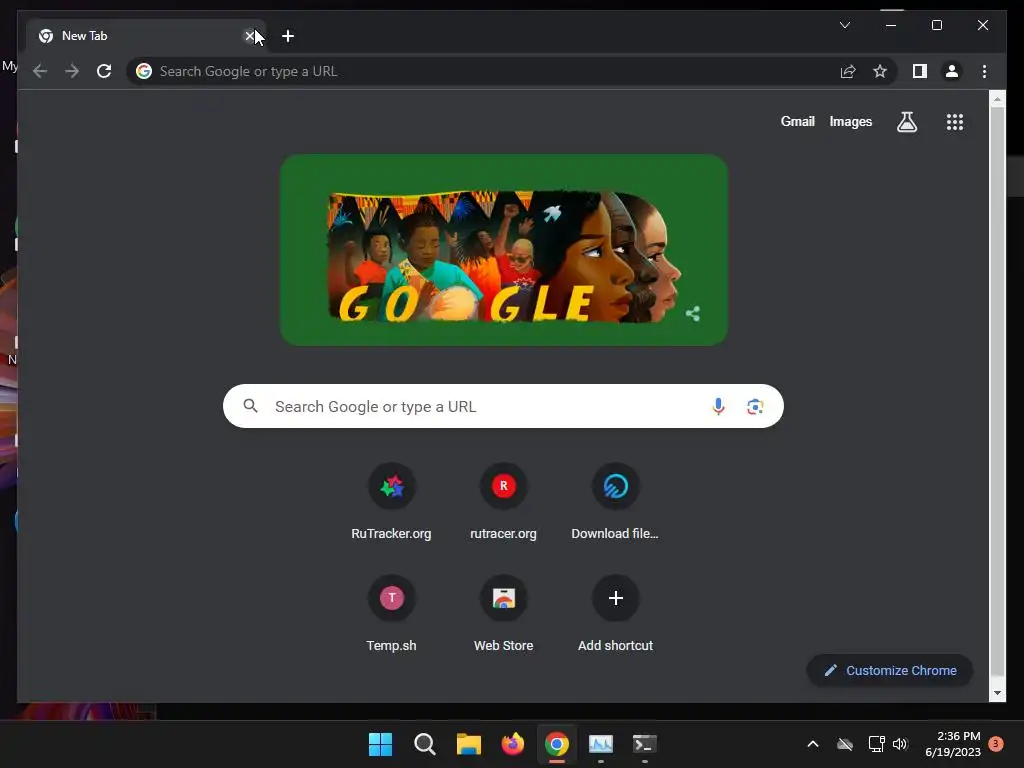
Task: Open Gmail link
Action: tap(797, 121)
